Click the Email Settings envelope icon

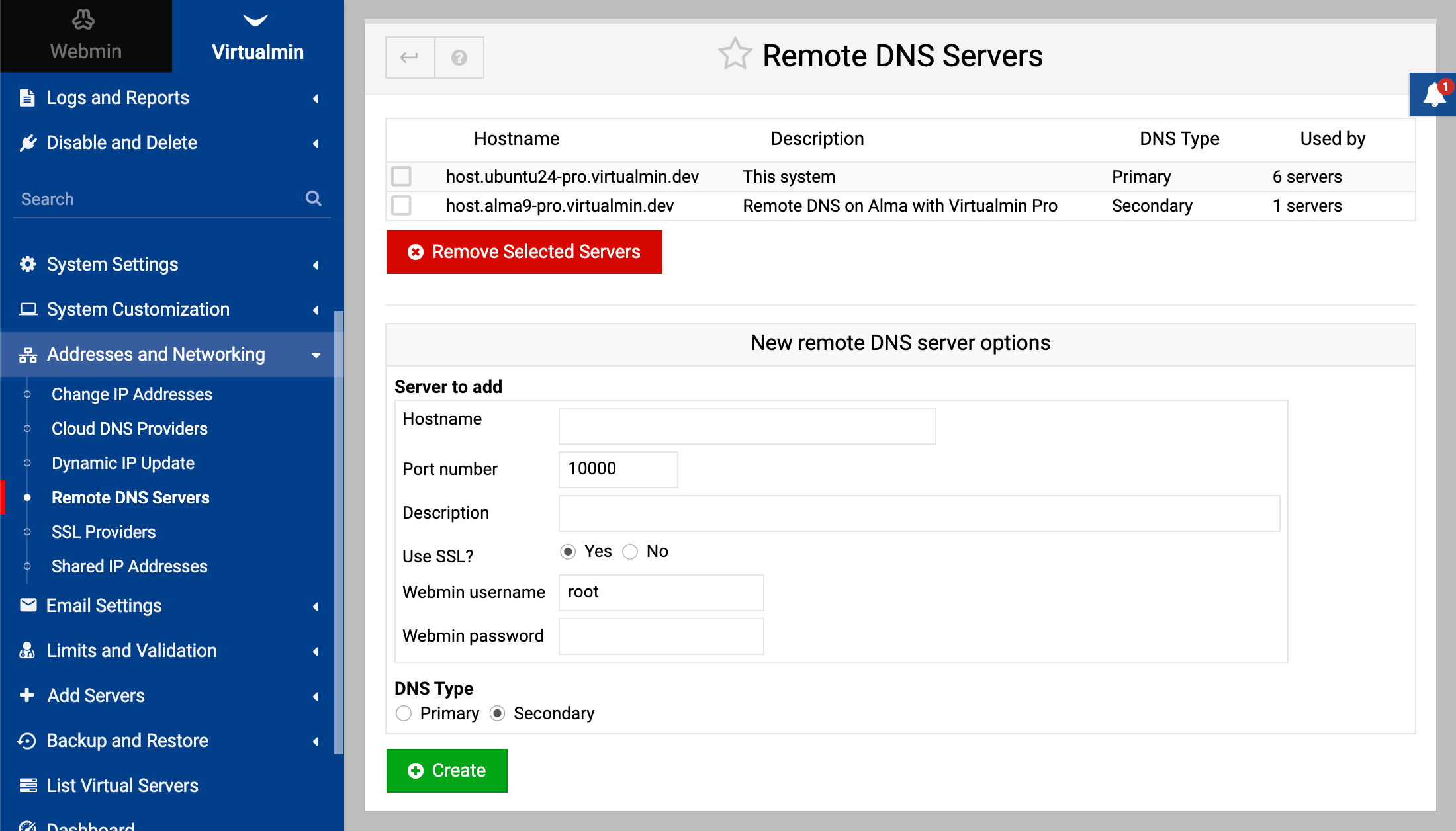pos(28,605)
